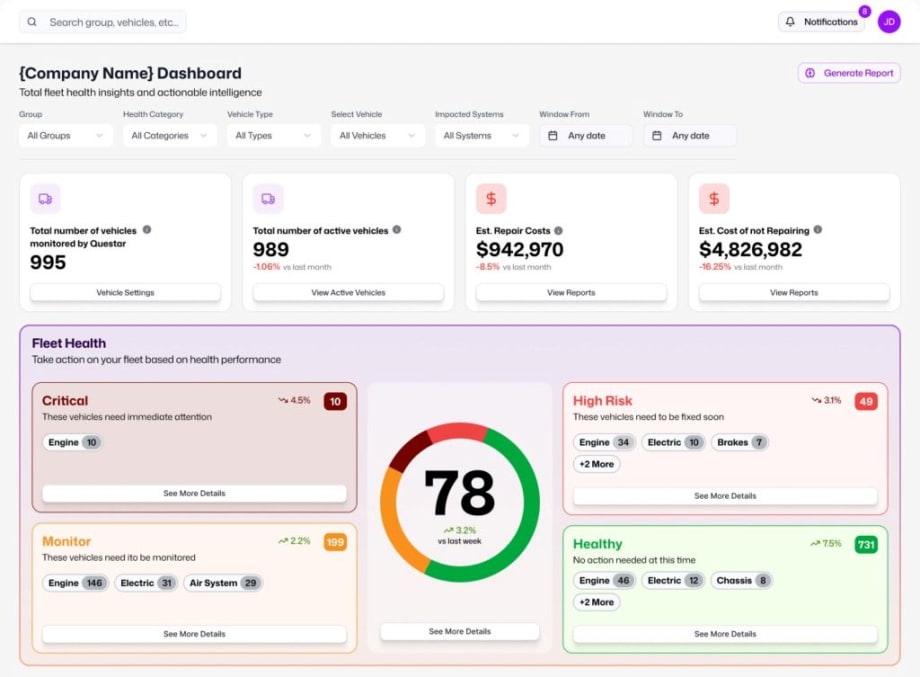Open the Impacted Systems dropdown
This screenshot has height=677, width=920.
(481, 135)
